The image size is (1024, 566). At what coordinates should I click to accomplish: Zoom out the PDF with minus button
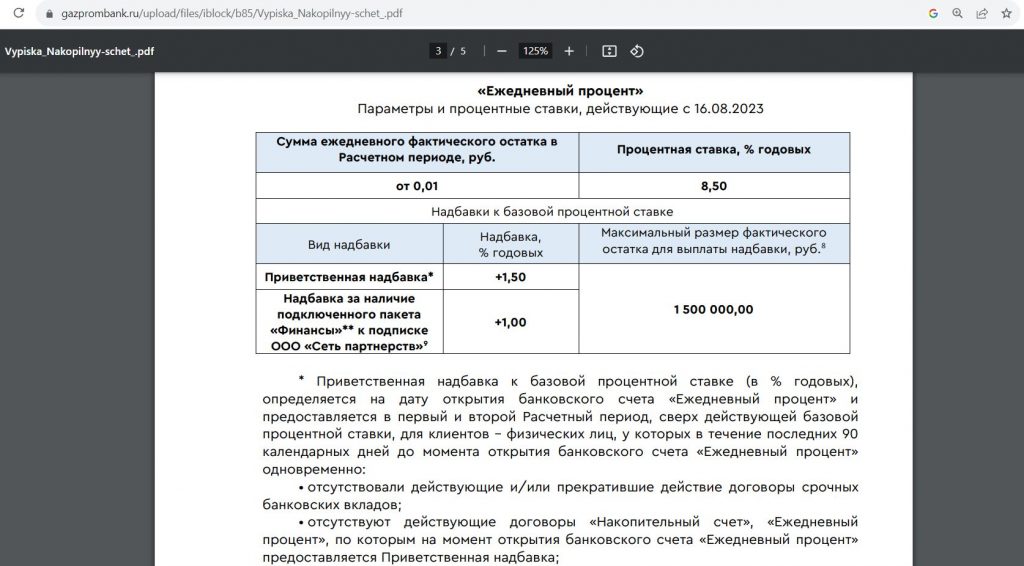point(502,51)
